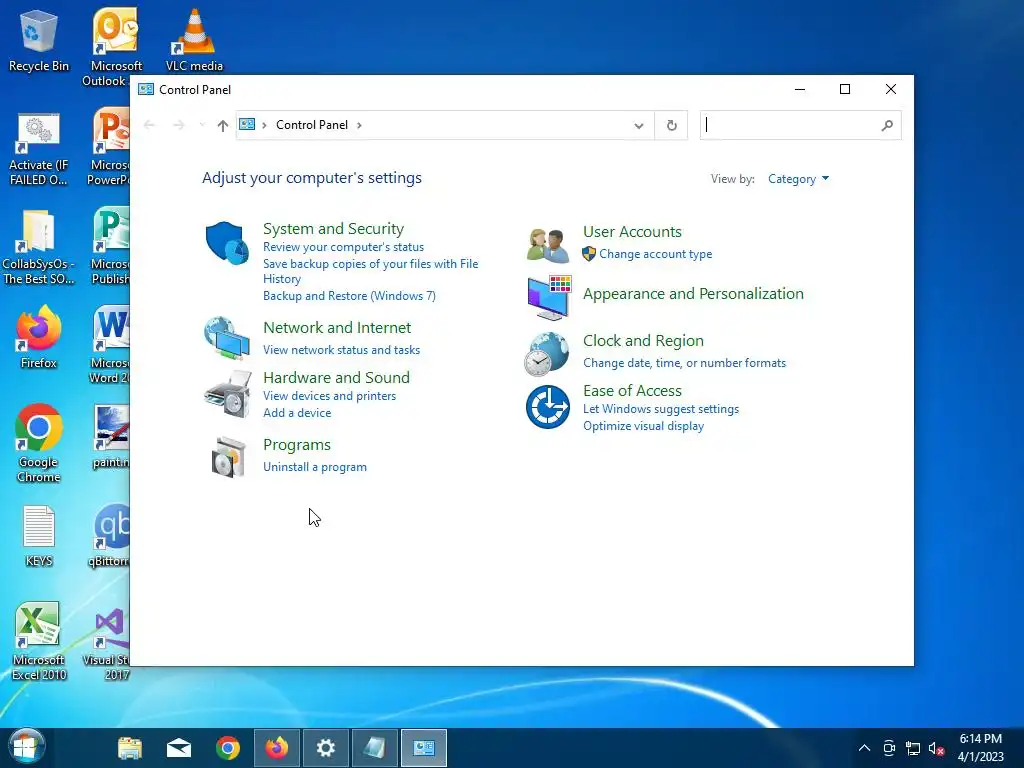Open the Network and Internet globe icon
The height and width of the screenshot is (768, 1024).
tap(227, 338)
